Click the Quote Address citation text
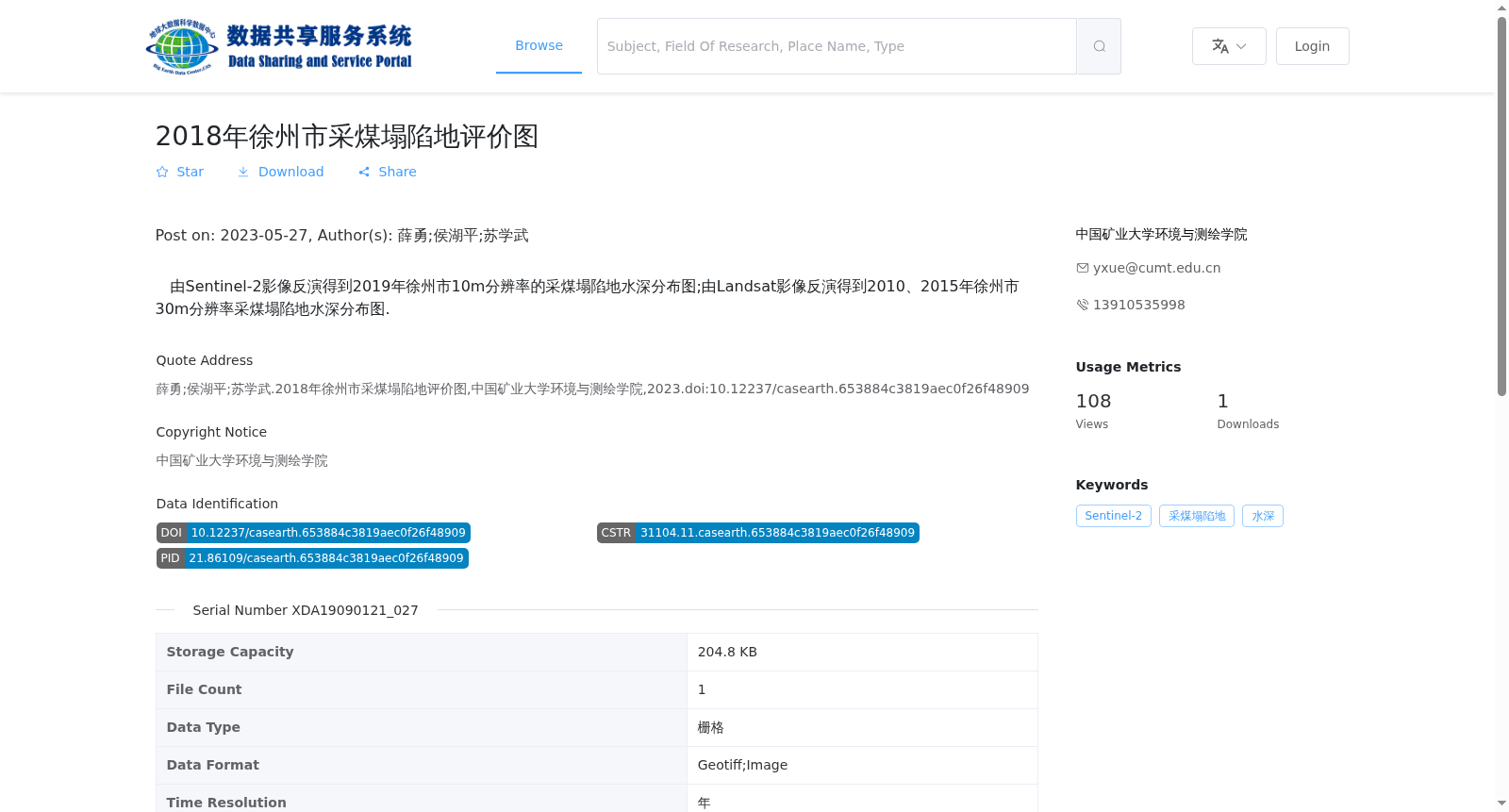Image resolution: width=1509 pixels, height=812 pixels. (592, 389)
